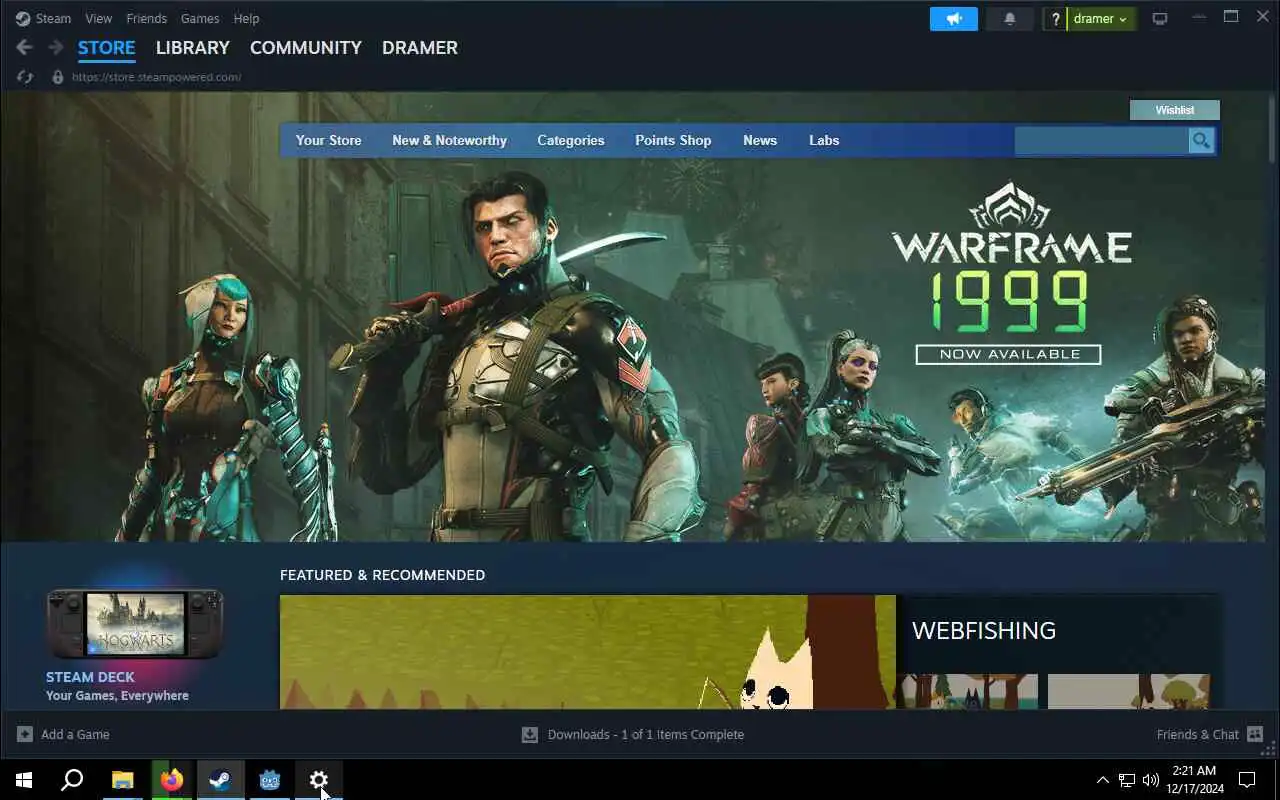This screenshot has width=1280, height=800.
Task: Click the Downloads arrow icon
Action: [x=530, y=735]
